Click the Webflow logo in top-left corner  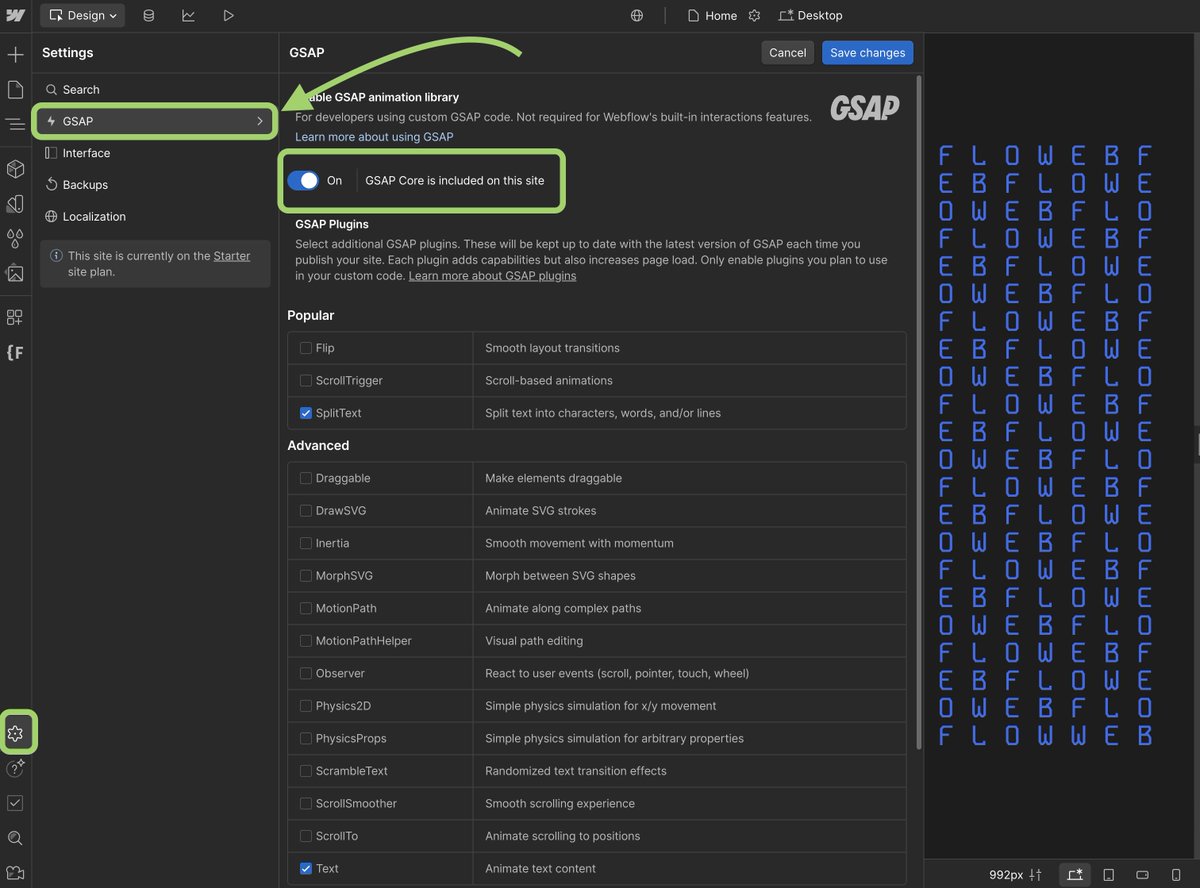click(x=15, y=16)
